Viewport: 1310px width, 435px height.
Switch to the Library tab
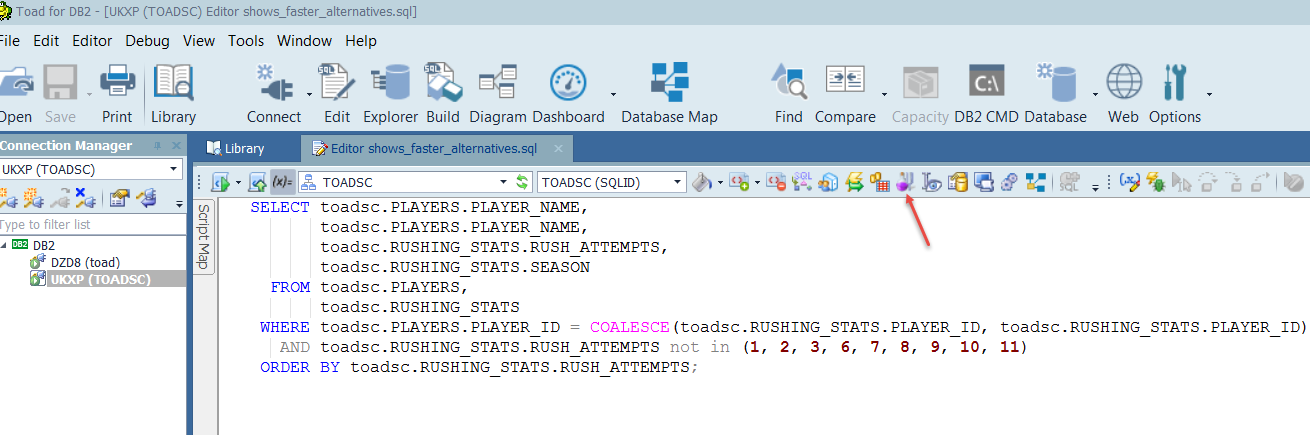235,148
